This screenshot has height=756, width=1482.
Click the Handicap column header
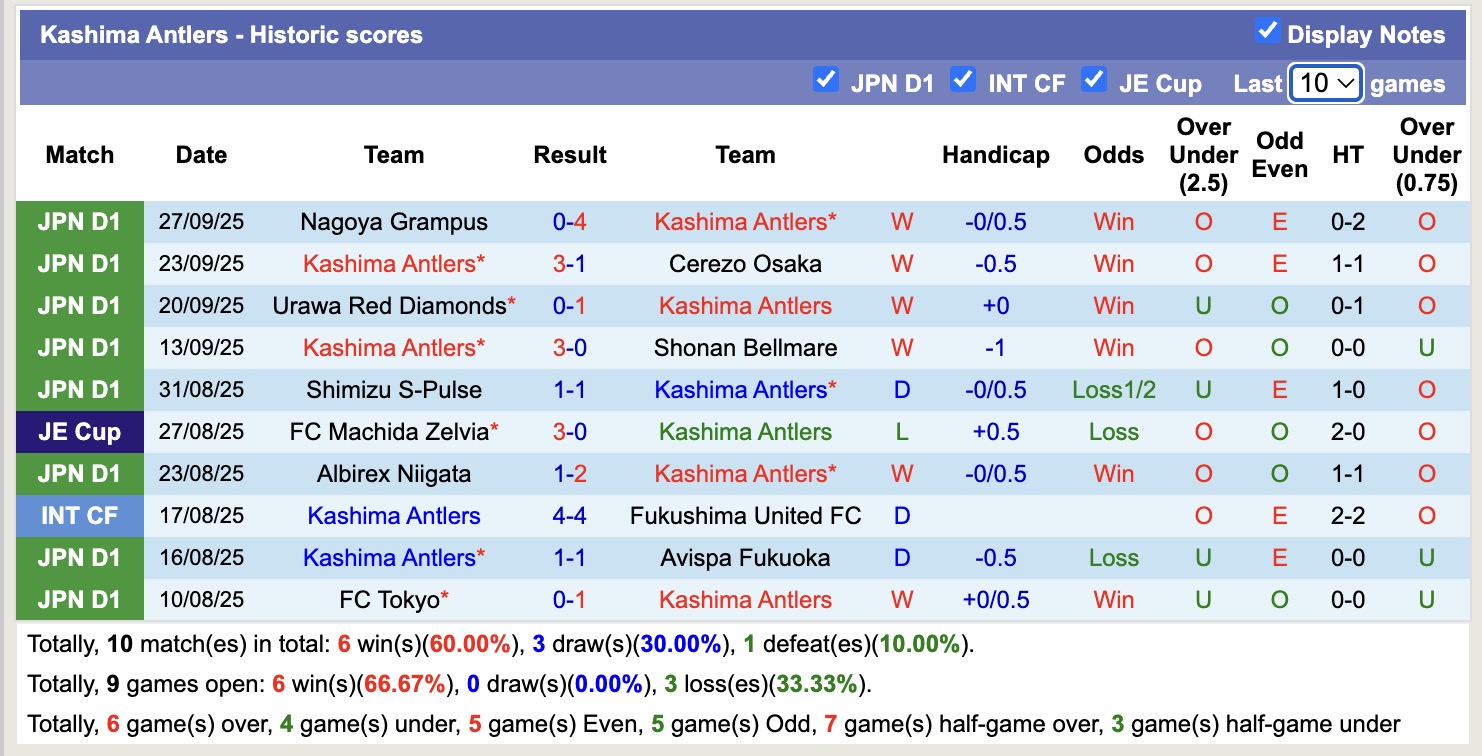995,155
